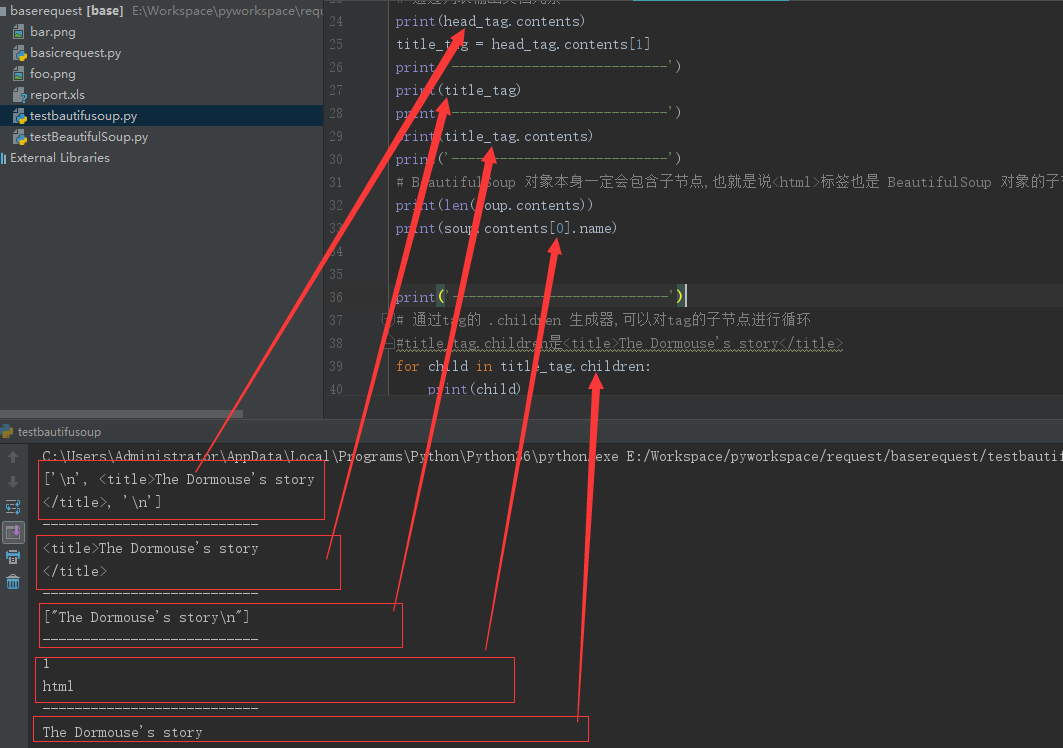
Task: Click the print console icon
Action: click(x=13, y=557)
